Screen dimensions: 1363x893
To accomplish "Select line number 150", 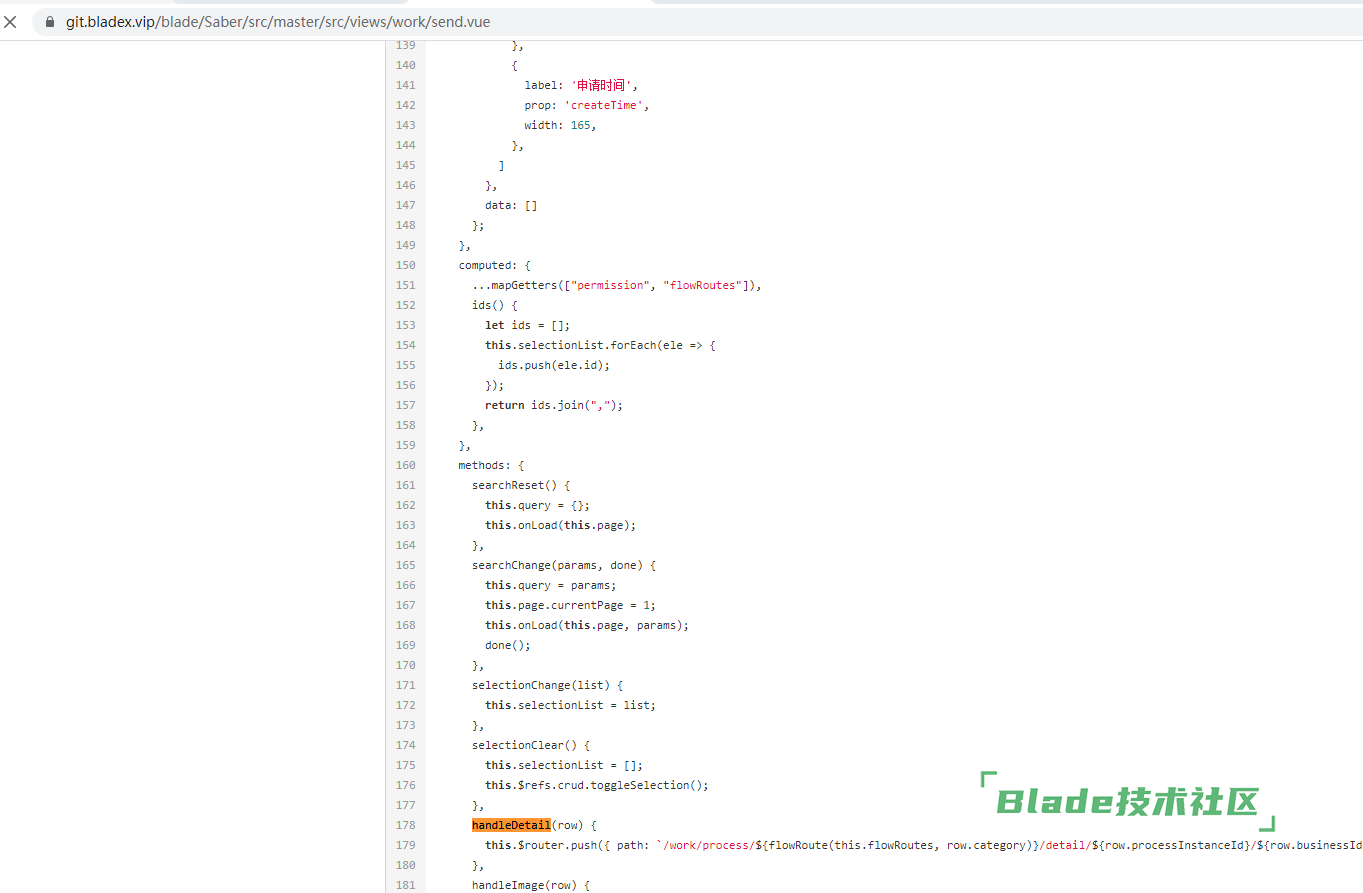I will pyautogui.click(x=405, y=265).
